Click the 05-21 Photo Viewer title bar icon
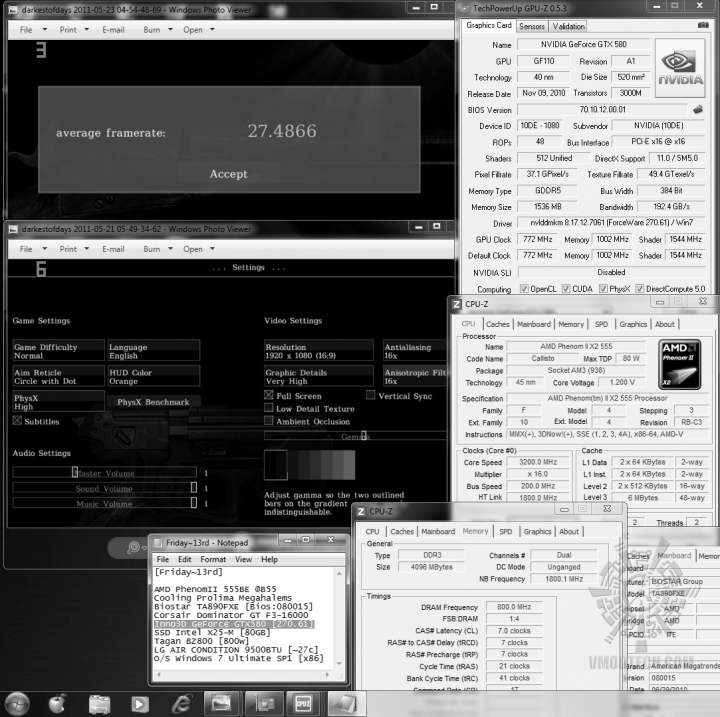 click(x=13, y=229)
